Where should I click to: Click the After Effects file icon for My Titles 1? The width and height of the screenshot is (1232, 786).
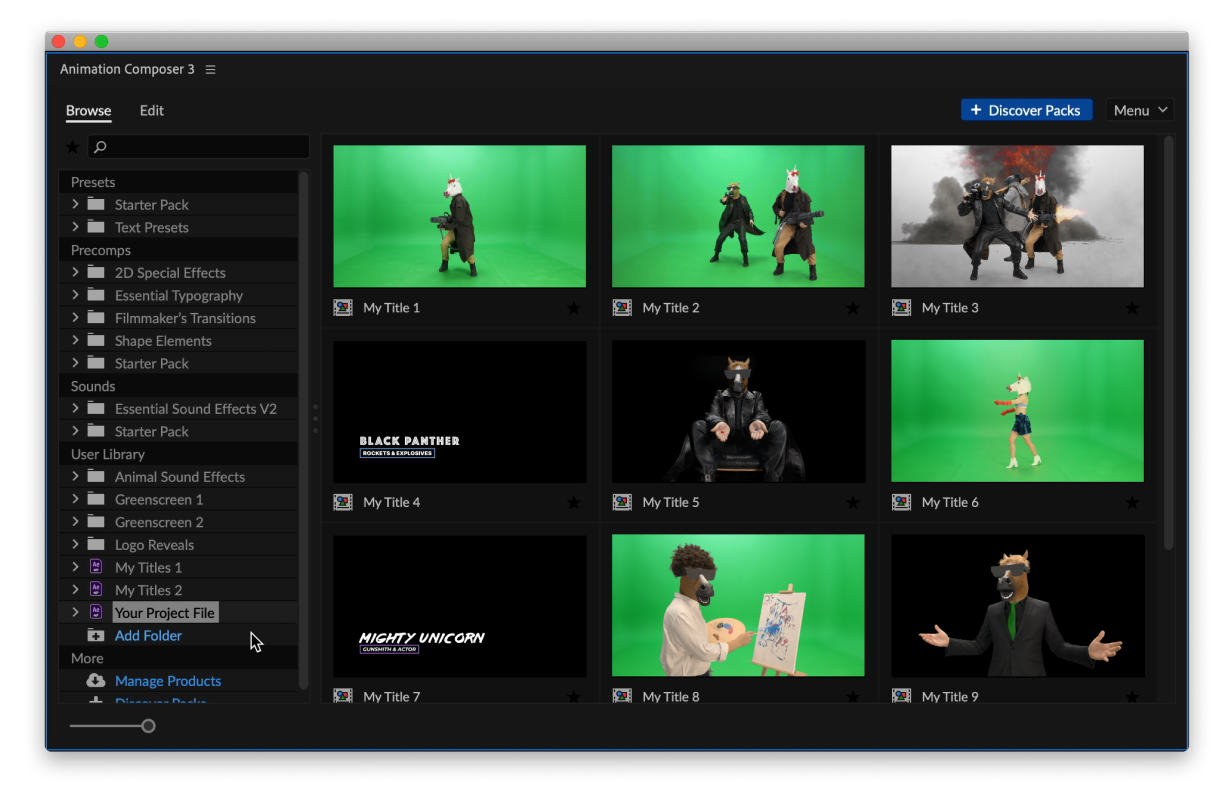[x=96, y=567]
